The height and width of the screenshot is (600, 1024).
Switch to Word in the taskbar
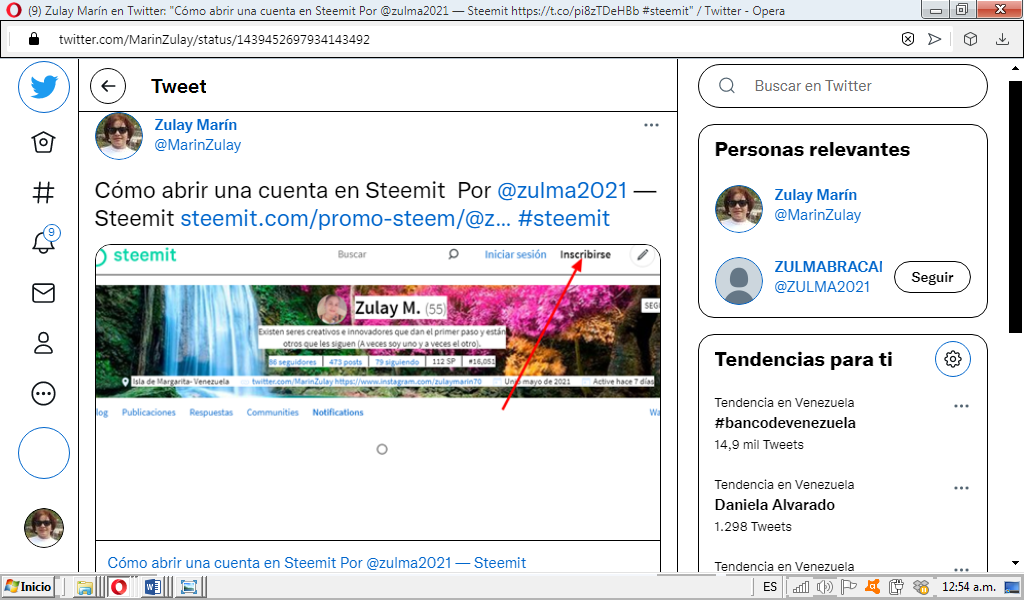click(153, 588)
